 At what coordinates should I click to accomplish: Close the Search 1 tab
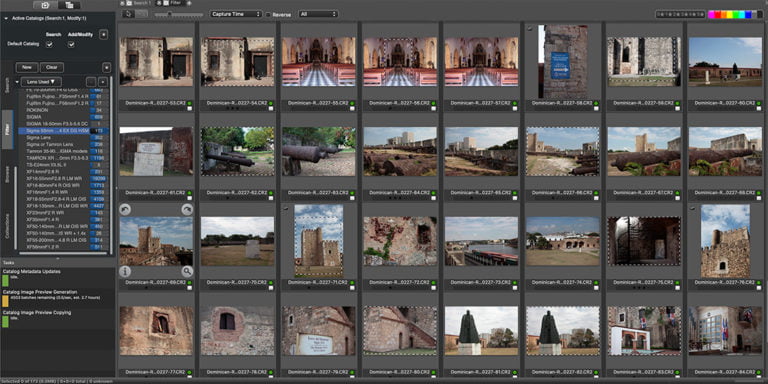click(x=122, y=3)
